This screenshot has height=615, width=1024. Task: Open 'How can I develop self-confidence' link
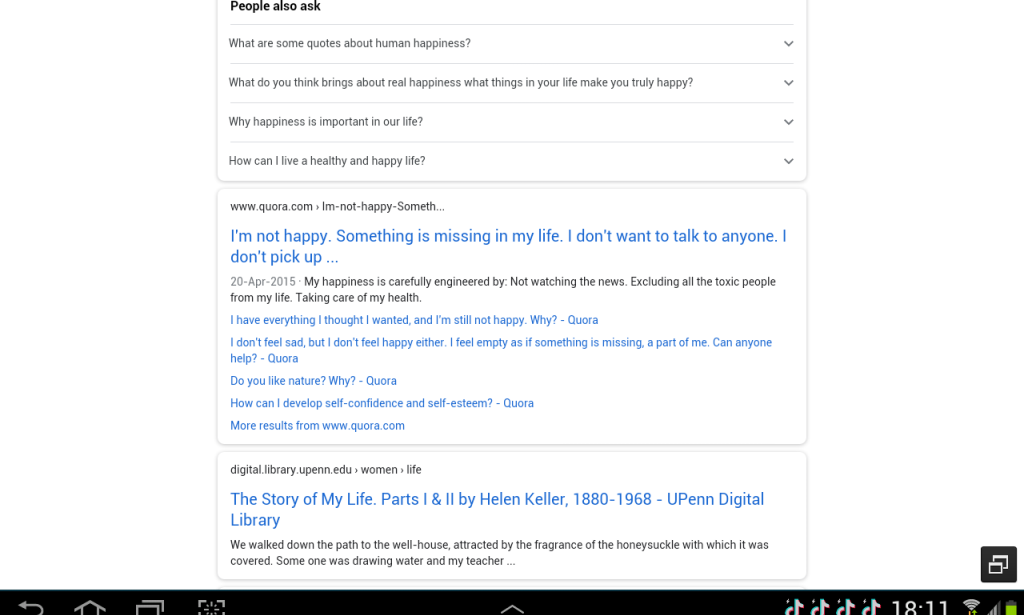coord(382,403)
